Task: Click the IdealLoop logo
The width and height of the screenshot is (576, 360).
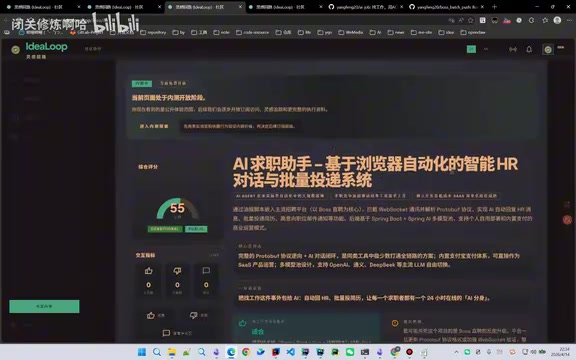Action: click(46, 47)
